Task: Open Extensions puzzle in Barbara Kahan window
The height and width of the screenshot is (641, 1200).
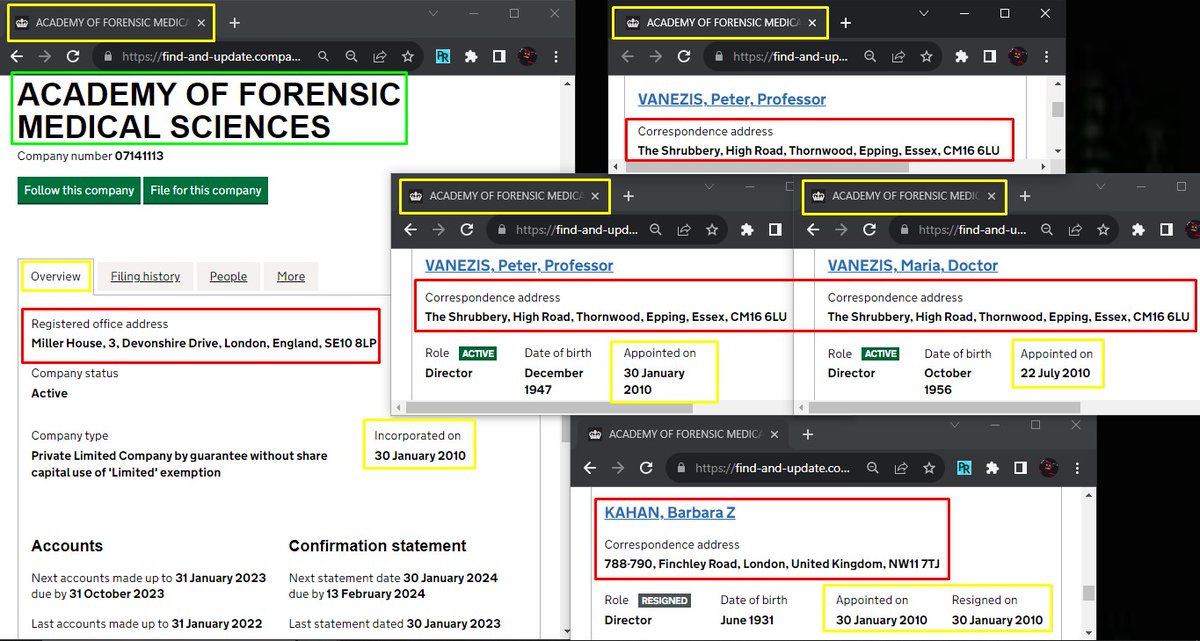Action: 991,467
